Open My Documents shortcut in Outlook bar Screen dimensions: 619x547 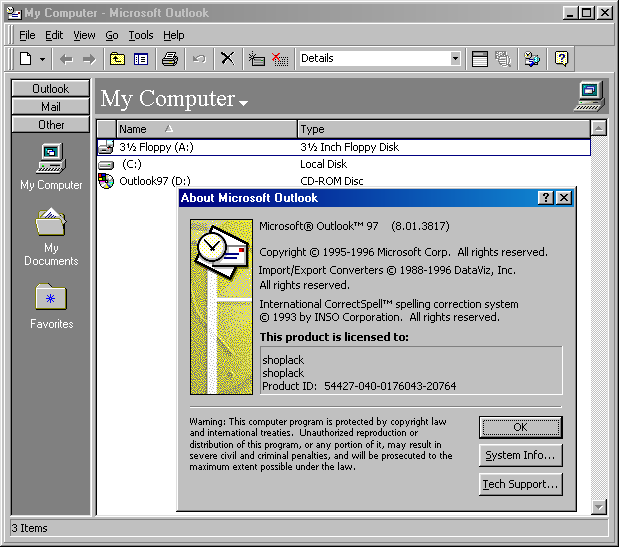coord(51,237)
